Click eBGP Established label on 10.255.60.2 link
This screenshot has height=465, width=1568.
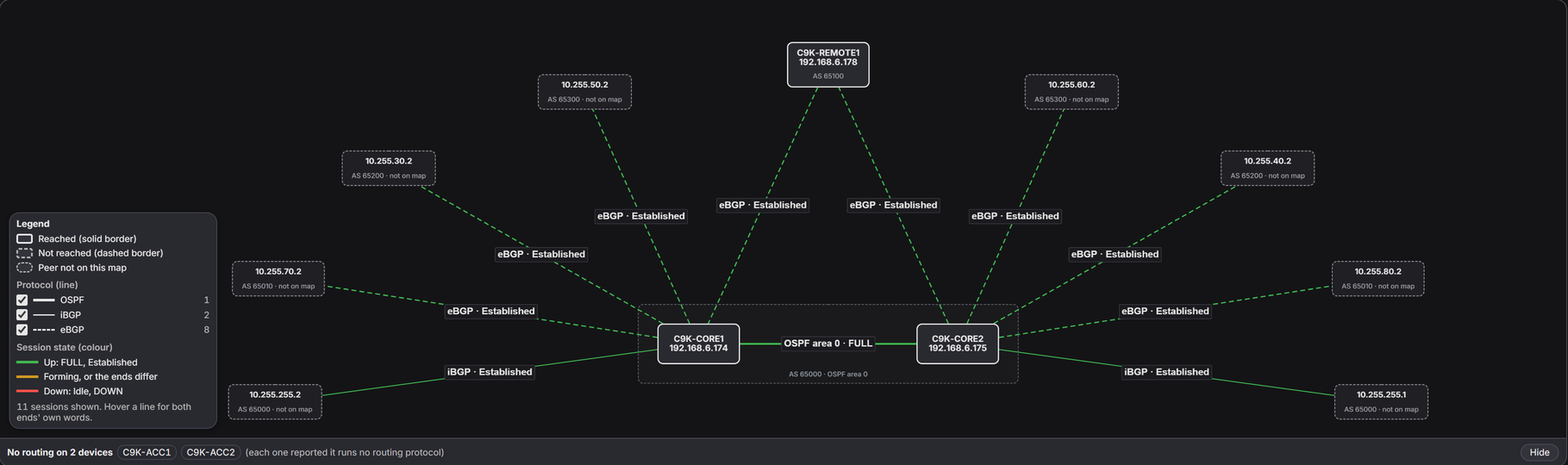pyautogui.click(x=1015, y=216)
